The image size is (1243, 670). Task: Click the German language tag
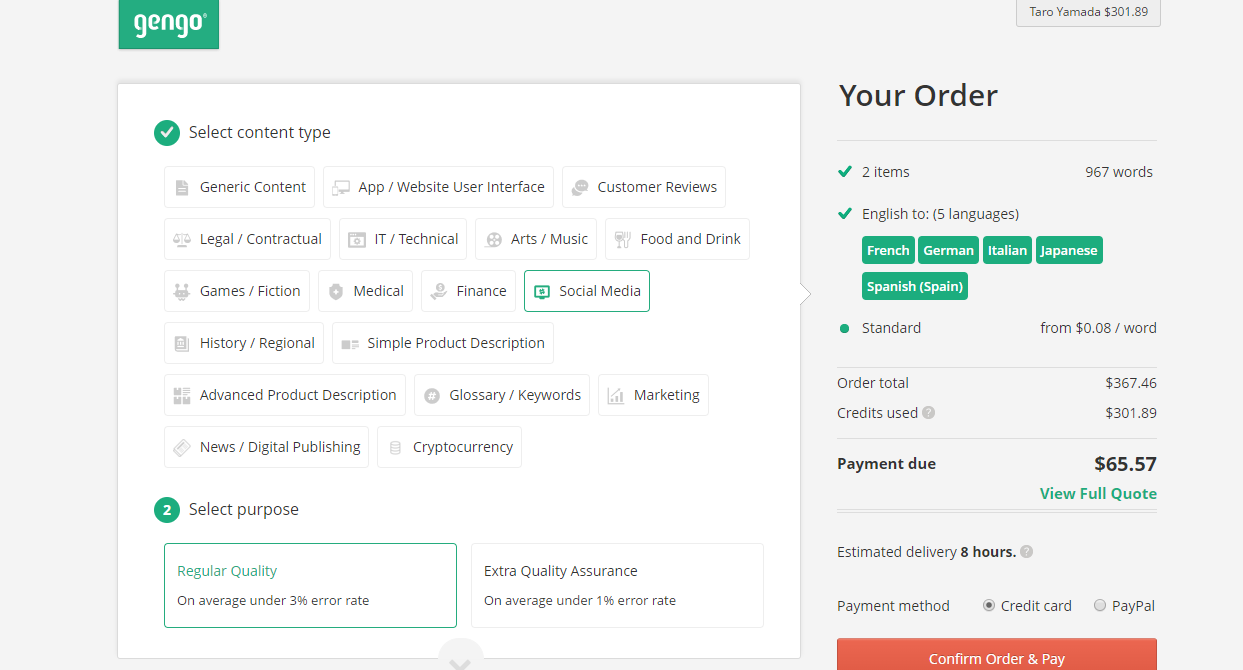(x=949, y=251)
